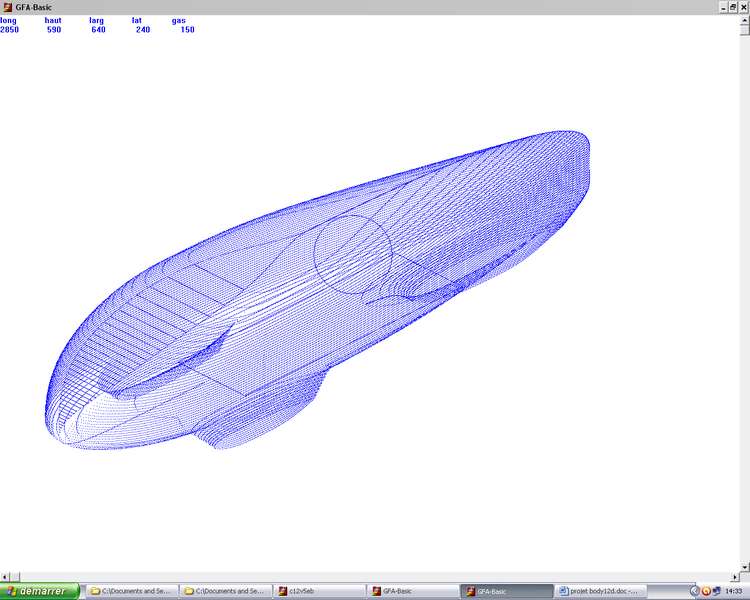Click the GFA-Basic icon in the title bar
This screenshot has width=750, height=600.
[x=7, y=7]
